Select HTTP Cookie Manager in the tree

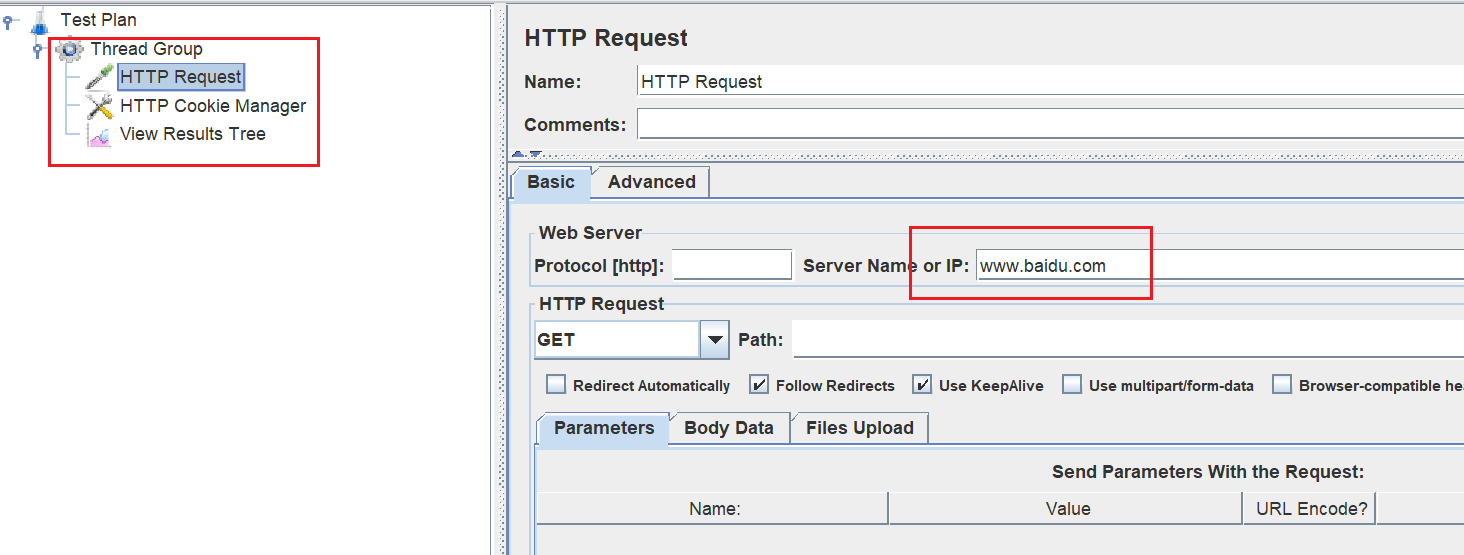tap(213, 106)
